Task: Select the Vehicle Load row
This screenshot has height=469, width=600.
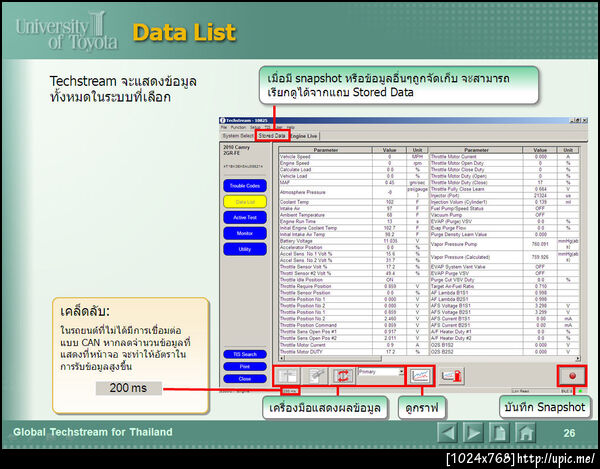Action: tap(353, 176)
